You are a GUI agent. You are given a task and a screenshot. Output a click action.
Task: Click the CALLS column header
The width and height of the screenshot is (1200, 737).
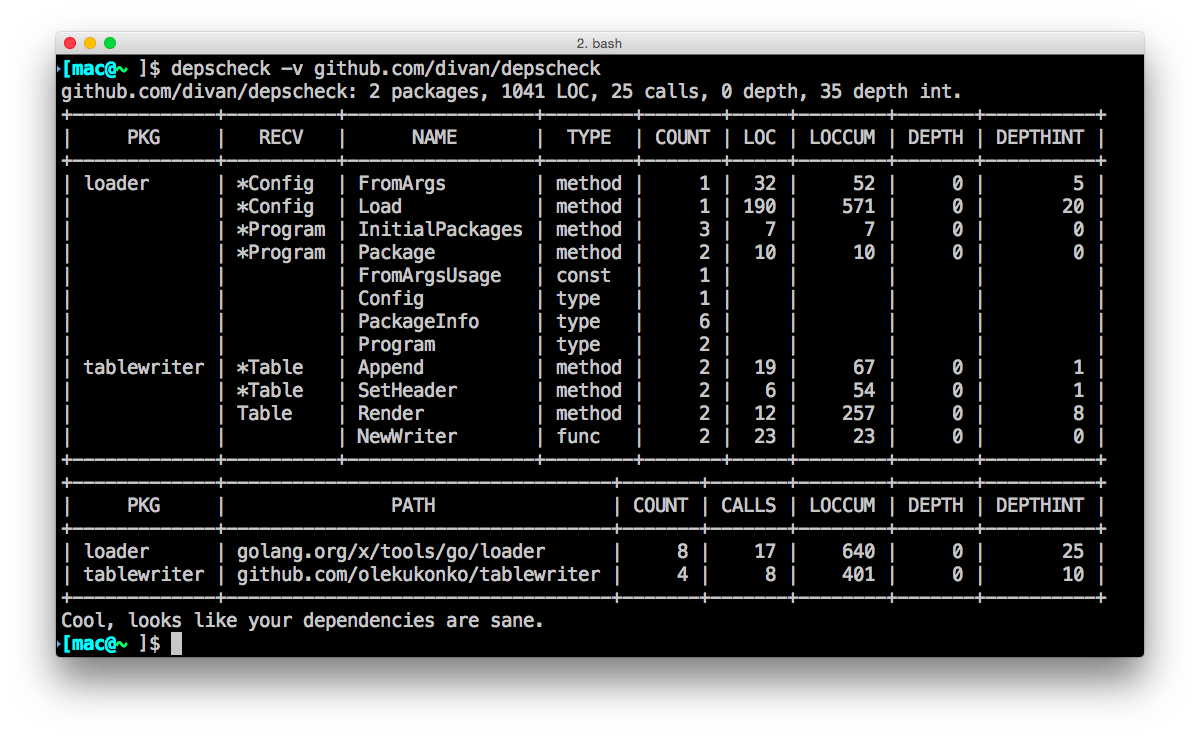pos(748,505)
